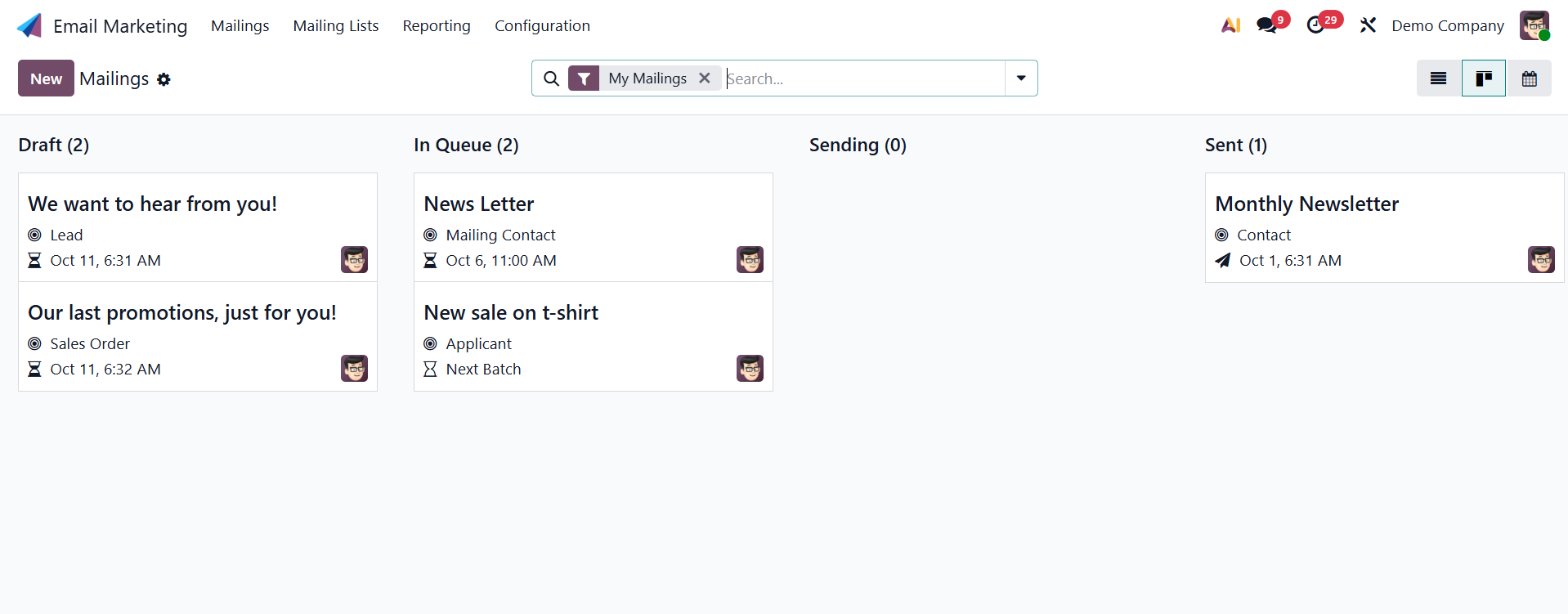
Task: Click the Email Marketing app logo
Action: (29, 25)
